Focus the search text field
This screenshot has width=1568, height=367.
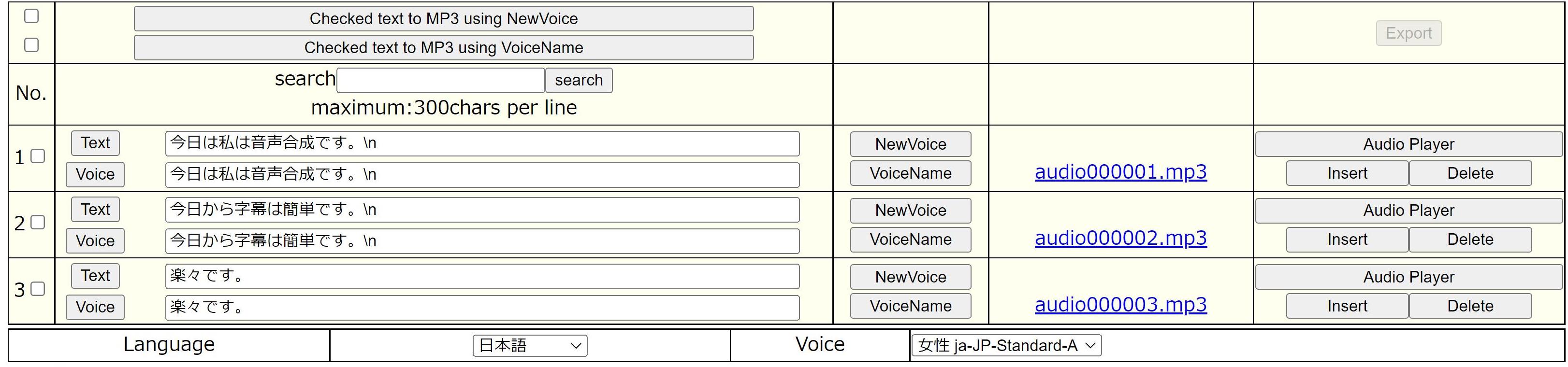(441, 80)
